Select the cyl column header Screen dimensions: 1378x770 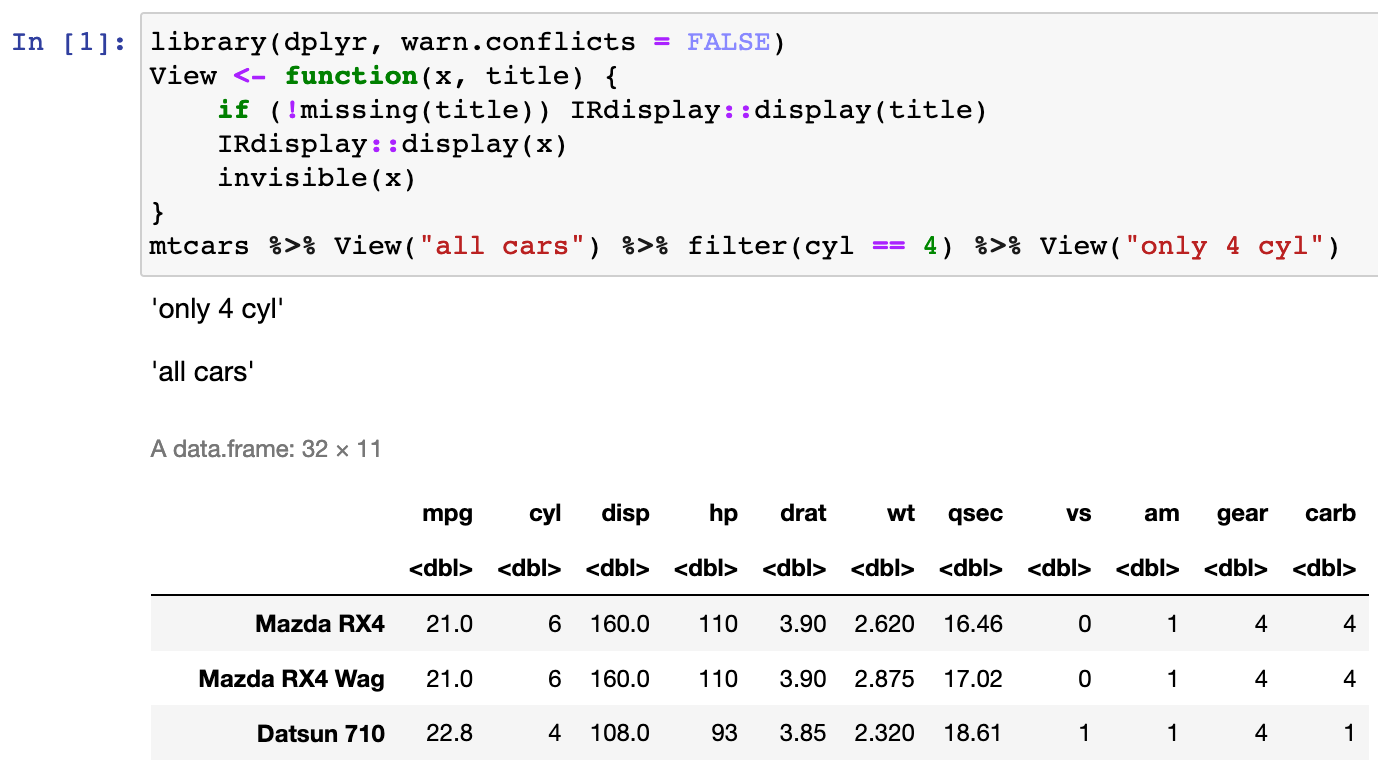[544, 513]
